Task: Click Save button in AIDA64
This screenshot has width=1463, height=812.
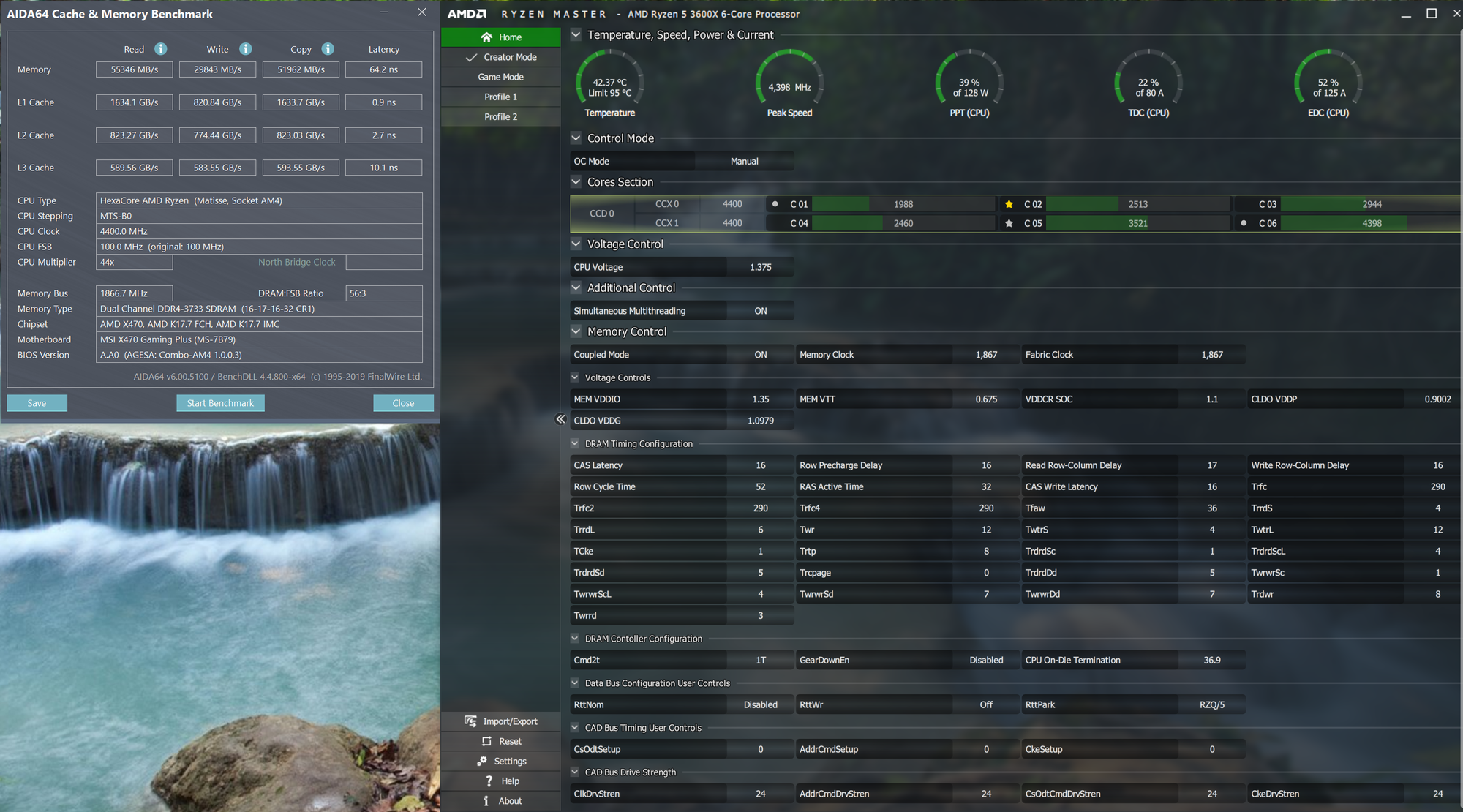Action: click(x=37, y=403)
